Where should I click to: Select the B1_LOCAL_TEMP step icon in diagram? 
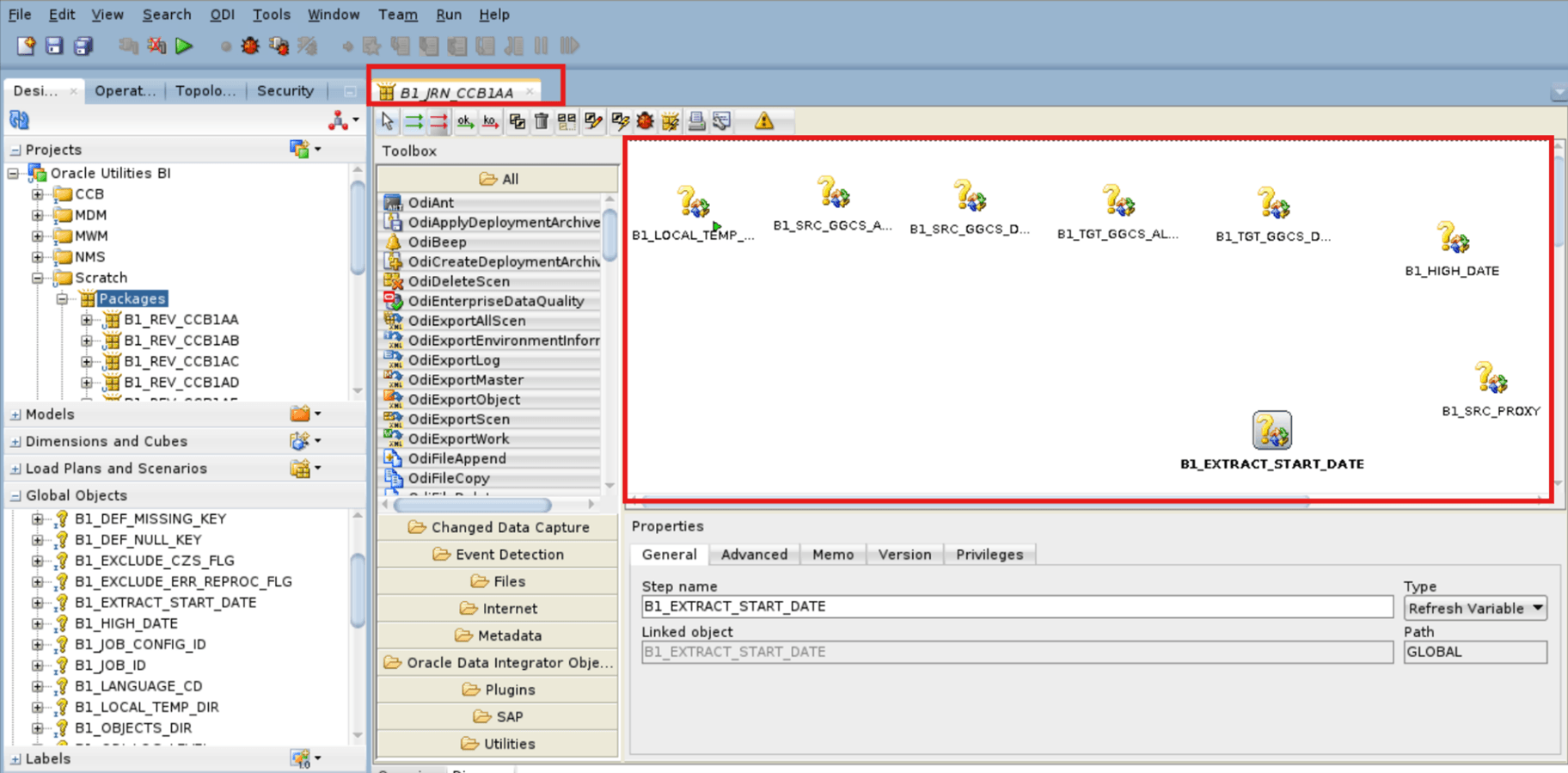click(x=693, y=202)
